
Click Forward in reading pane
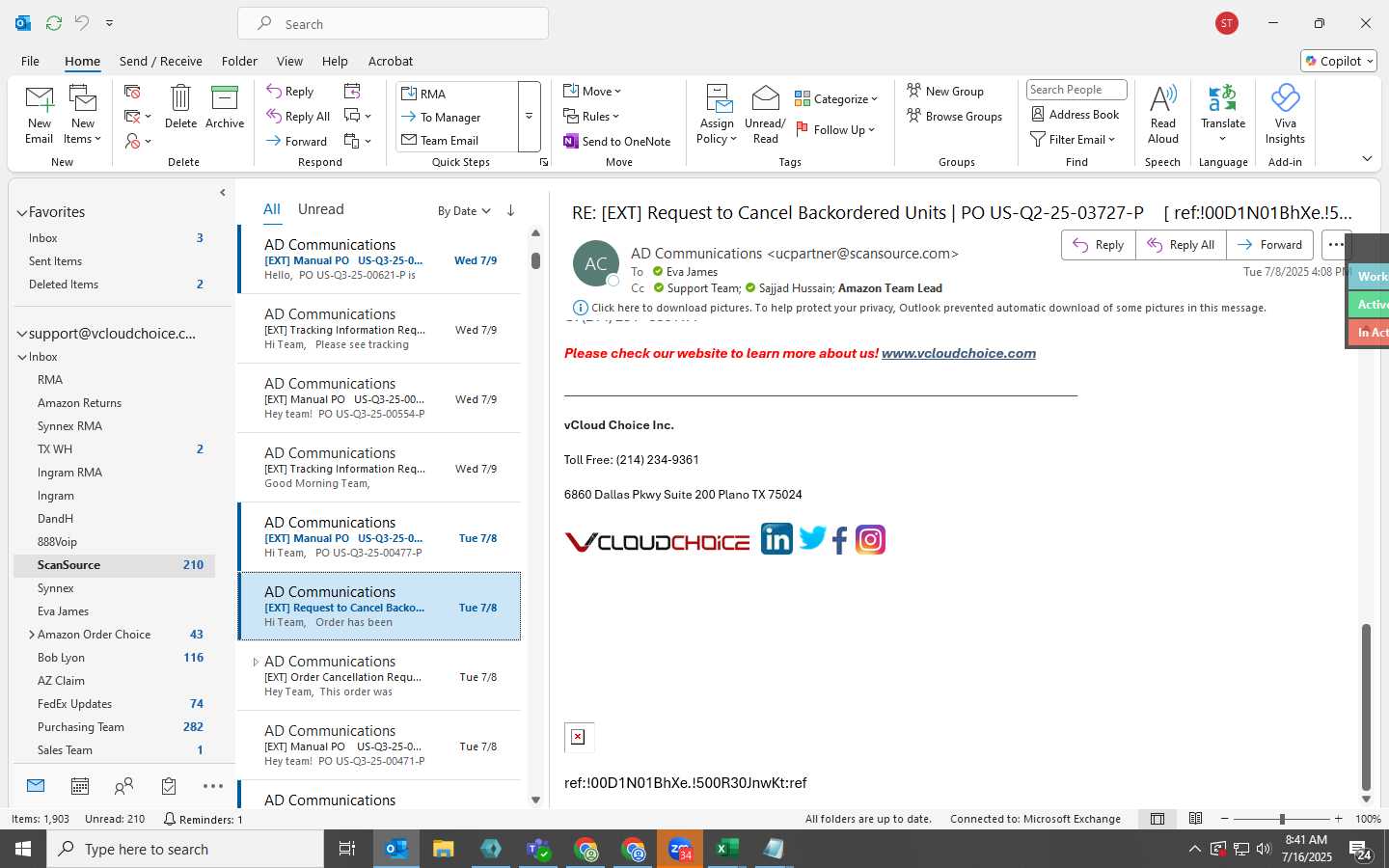[x=1269, y=245]
